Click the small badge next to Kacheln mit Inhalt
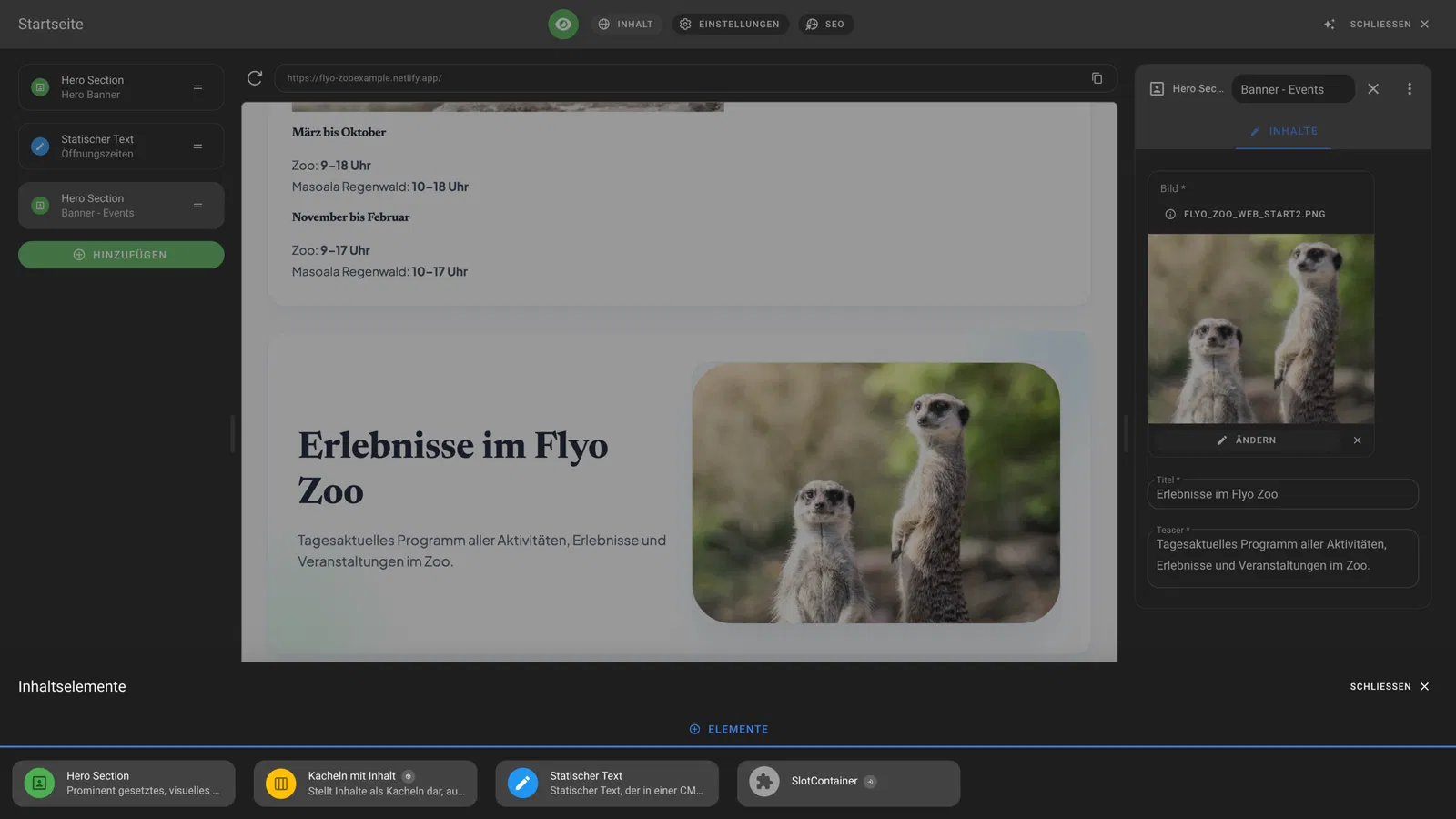 tap(409, 776)
